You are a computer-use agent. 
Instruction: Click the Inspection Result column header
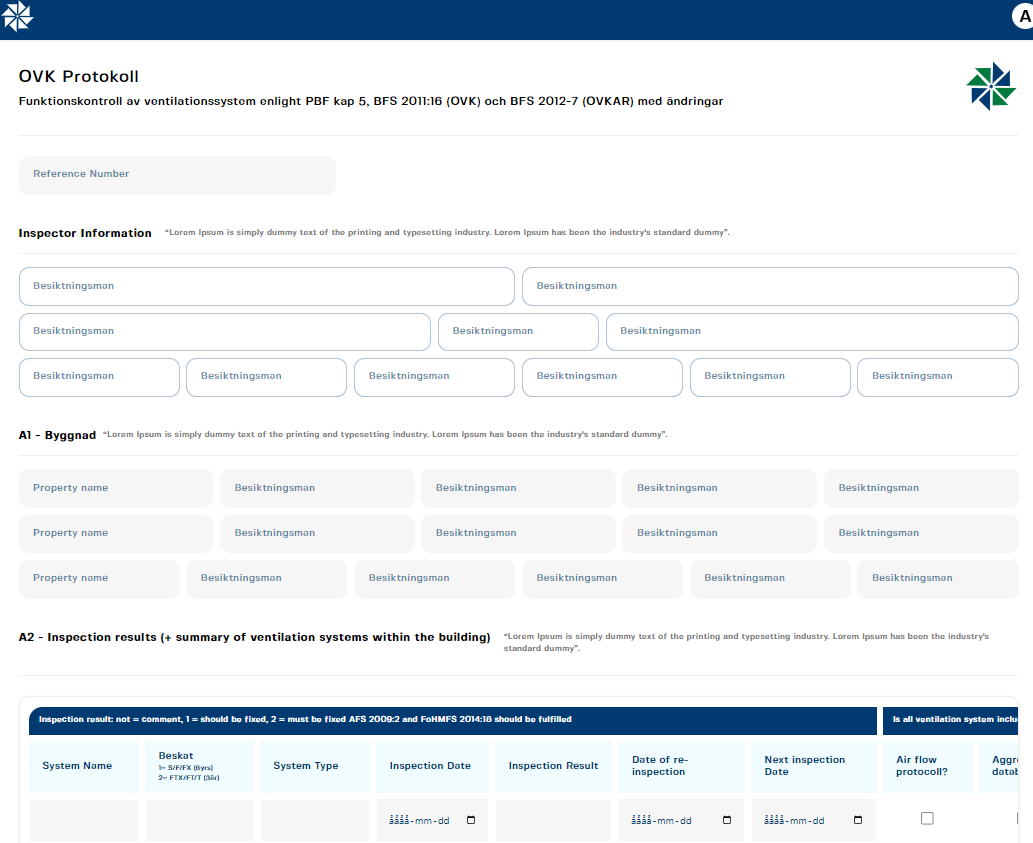pos(553,766)
